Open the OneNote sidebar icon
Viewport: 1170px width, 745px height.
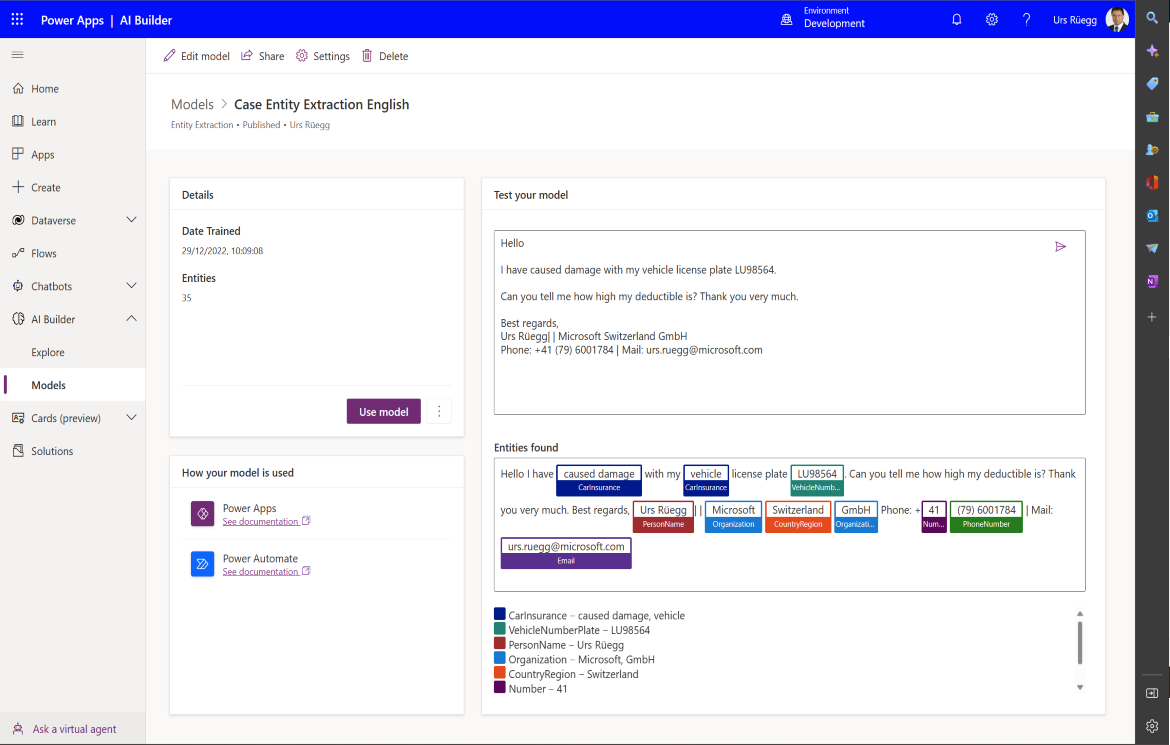pos(1152,281)
